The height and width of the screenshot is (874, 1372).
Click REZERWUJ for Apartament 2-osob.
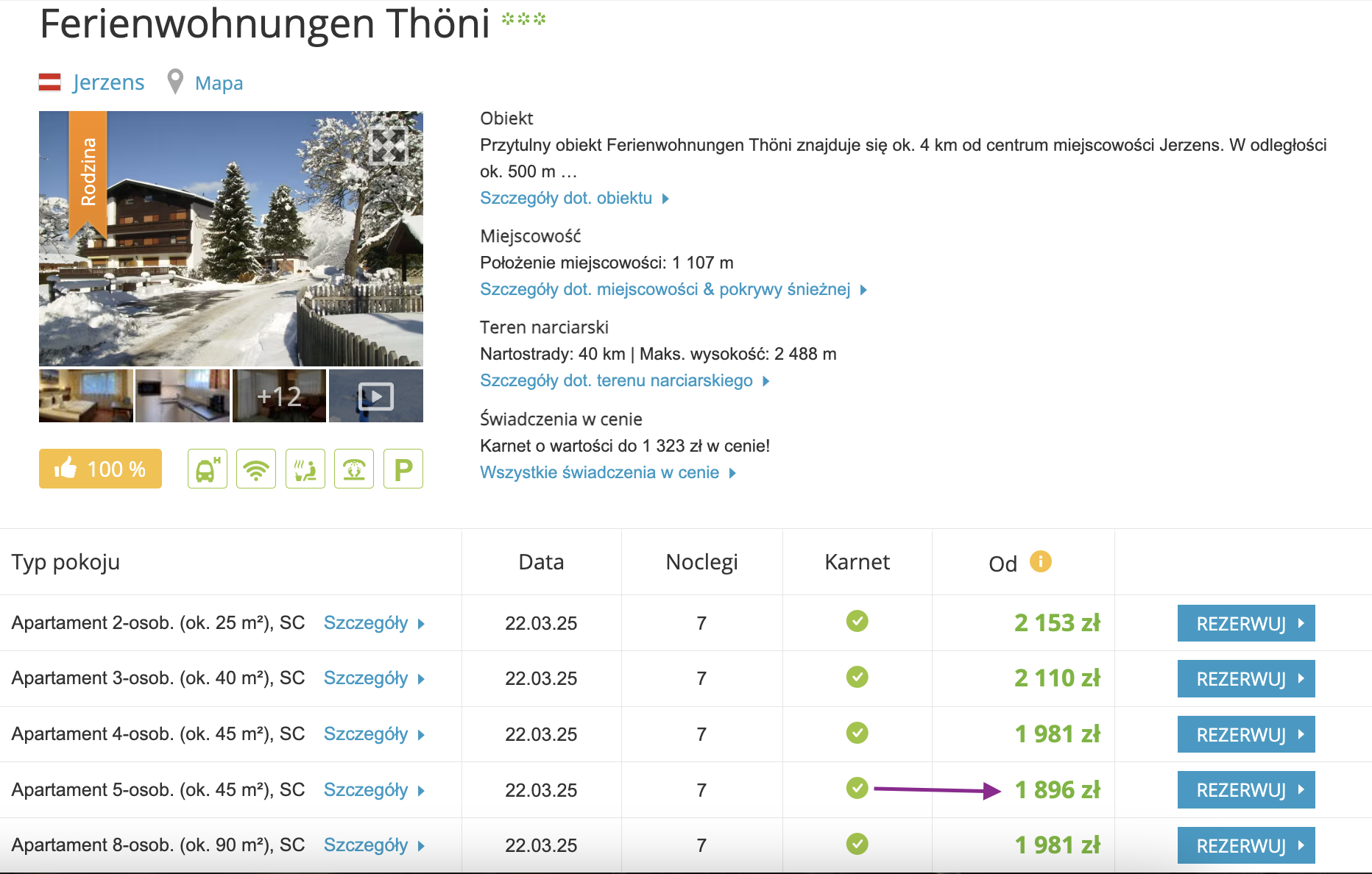pyautogui.click(x=1246, y=623)
